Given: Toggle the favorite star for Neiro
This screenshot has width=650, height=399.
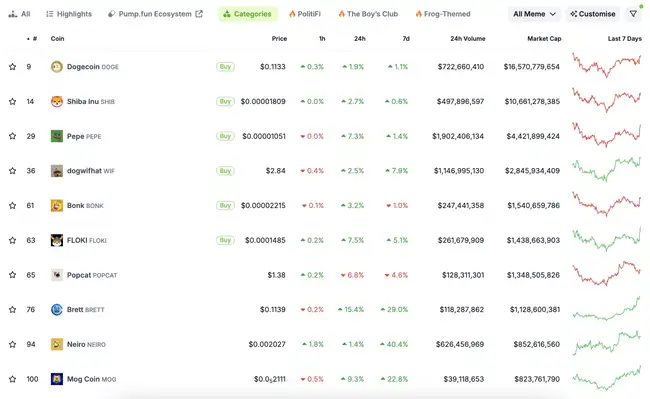Looking at the screenshot, I should tap(12, 344).
